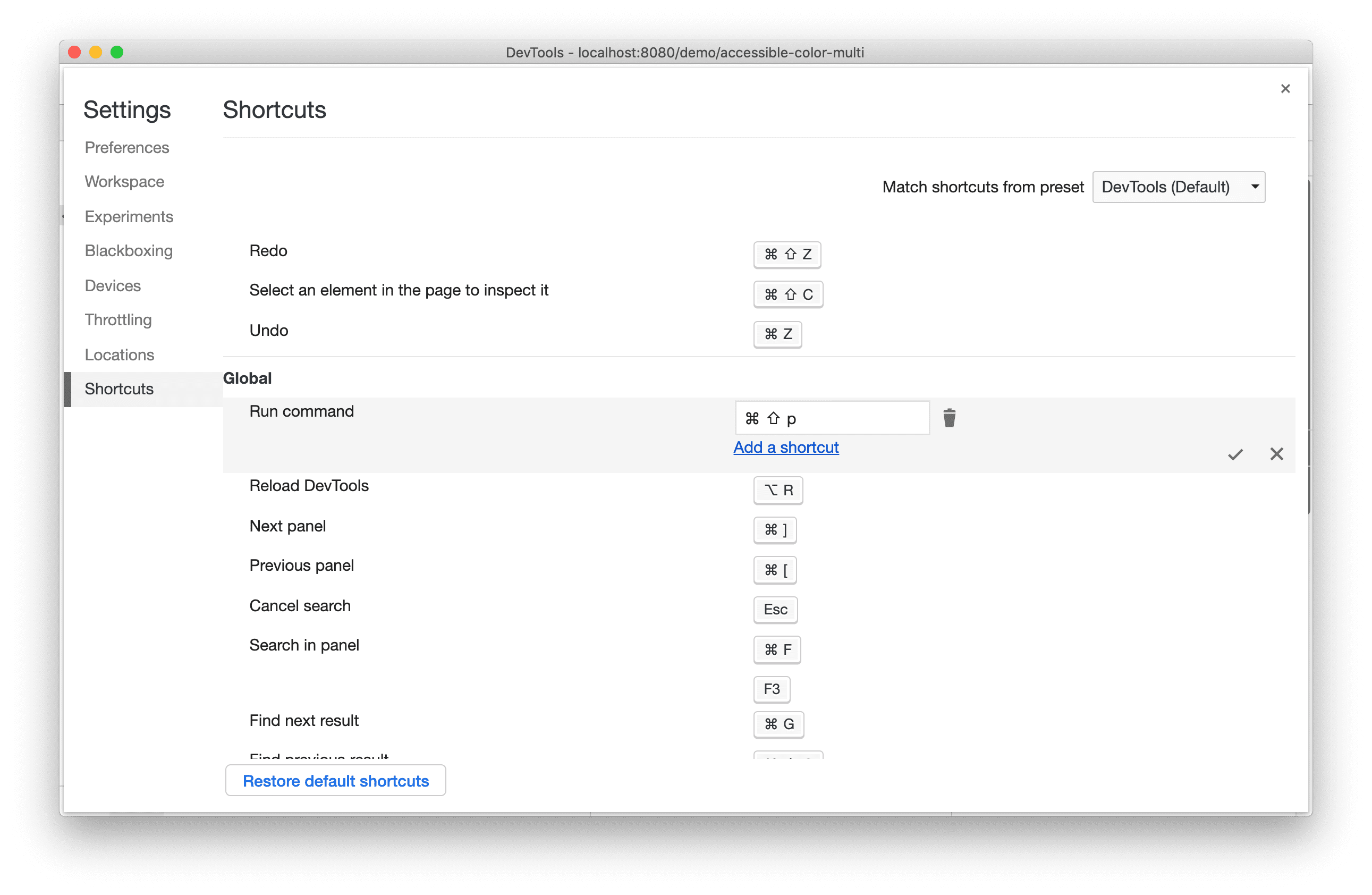Click the Redo keyboard shortcut icon

point(787,253)
